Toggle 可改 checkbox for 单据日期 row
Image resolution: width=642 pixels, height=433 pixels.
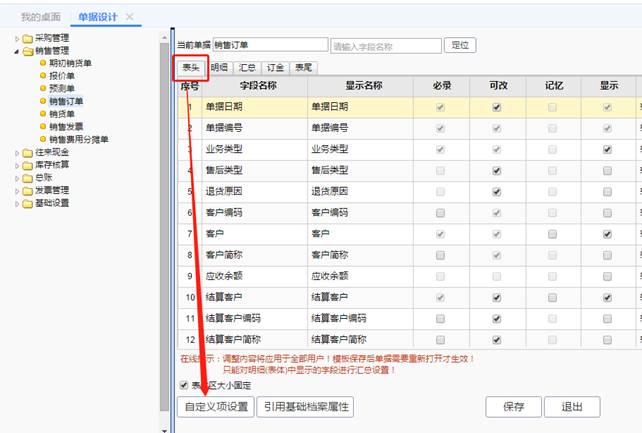tap(497, 108)
